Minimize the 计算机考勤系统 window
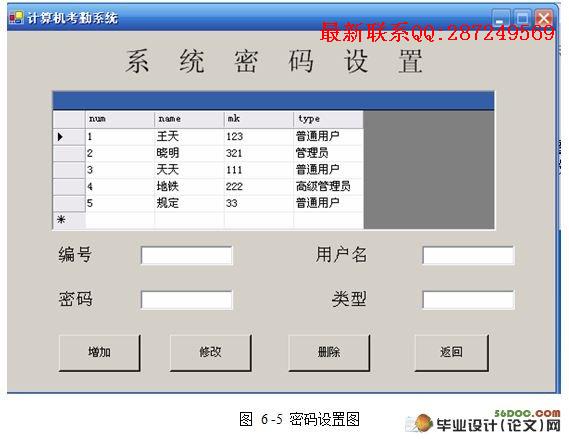 (x=501, y=18)
